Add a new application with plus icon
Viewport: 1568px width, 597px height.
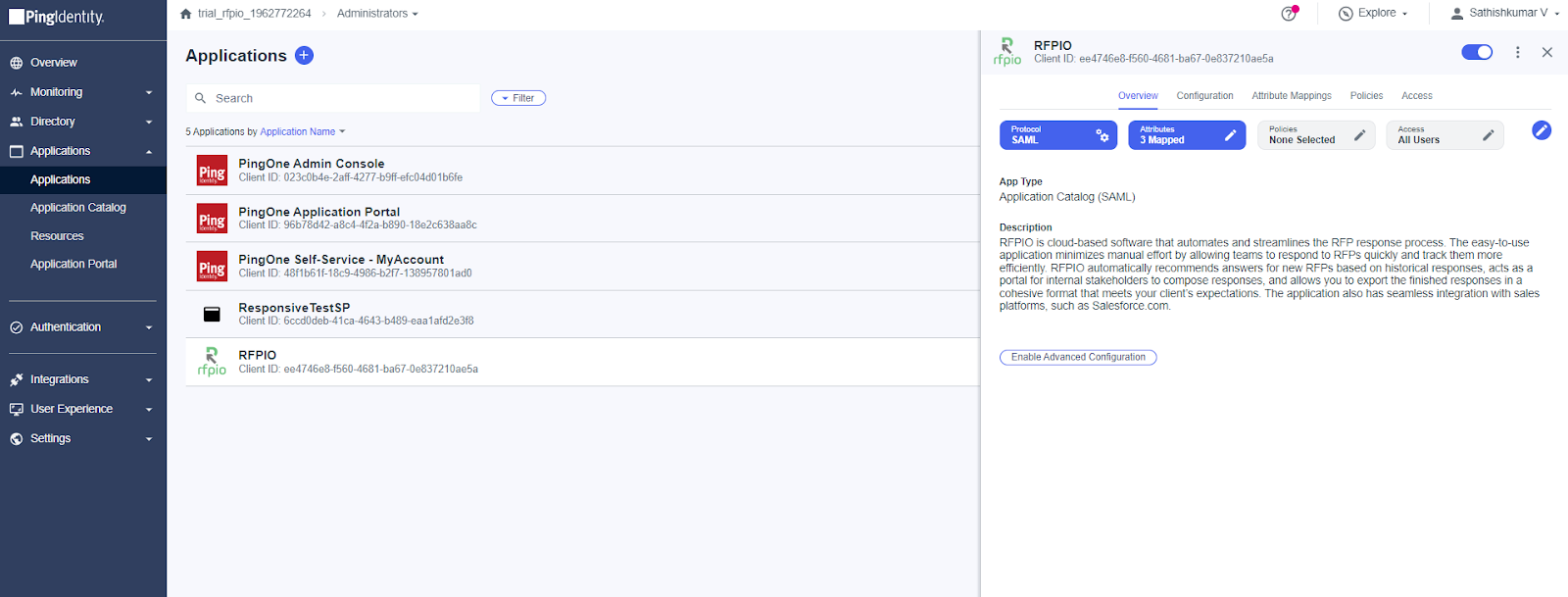click(305, 55)
